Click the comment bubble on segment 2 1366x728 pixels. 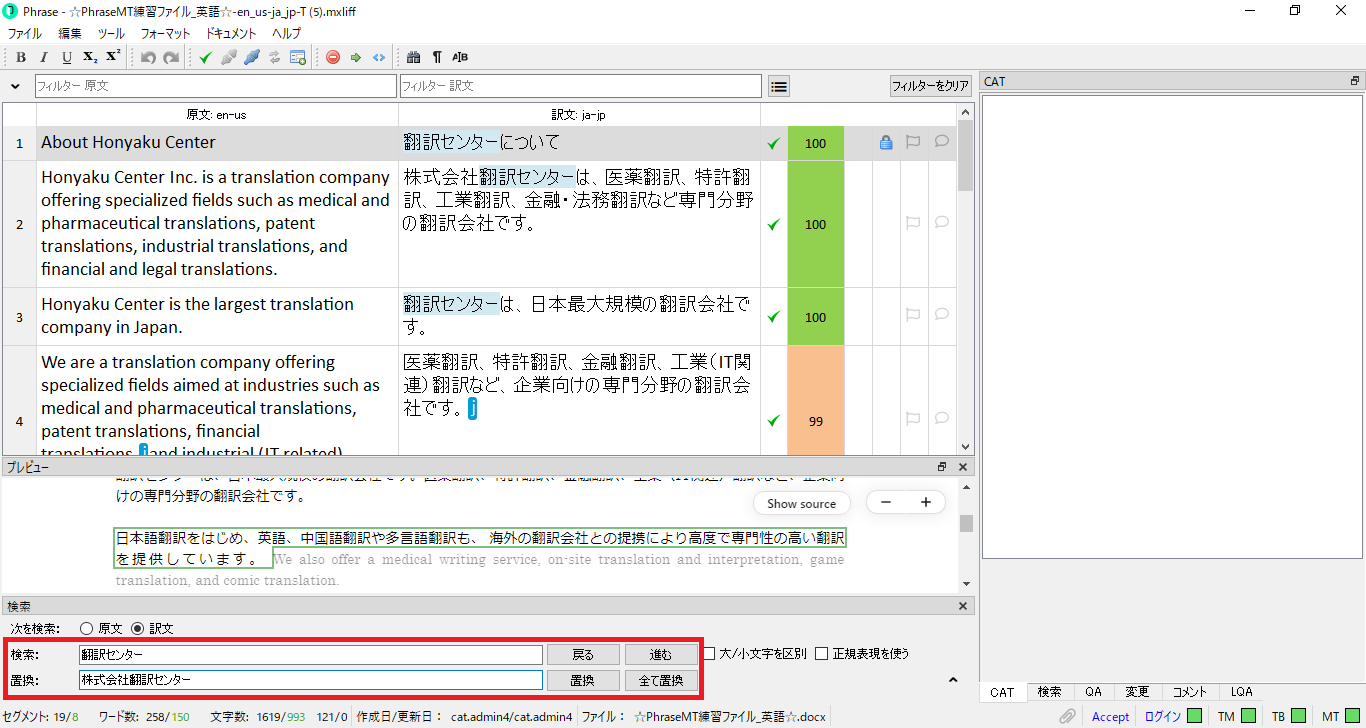point(941,223)
